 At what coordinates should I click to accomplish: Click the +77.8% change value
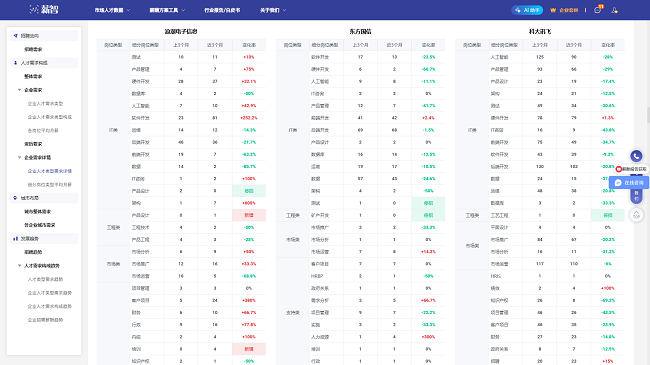pos(249,325)
